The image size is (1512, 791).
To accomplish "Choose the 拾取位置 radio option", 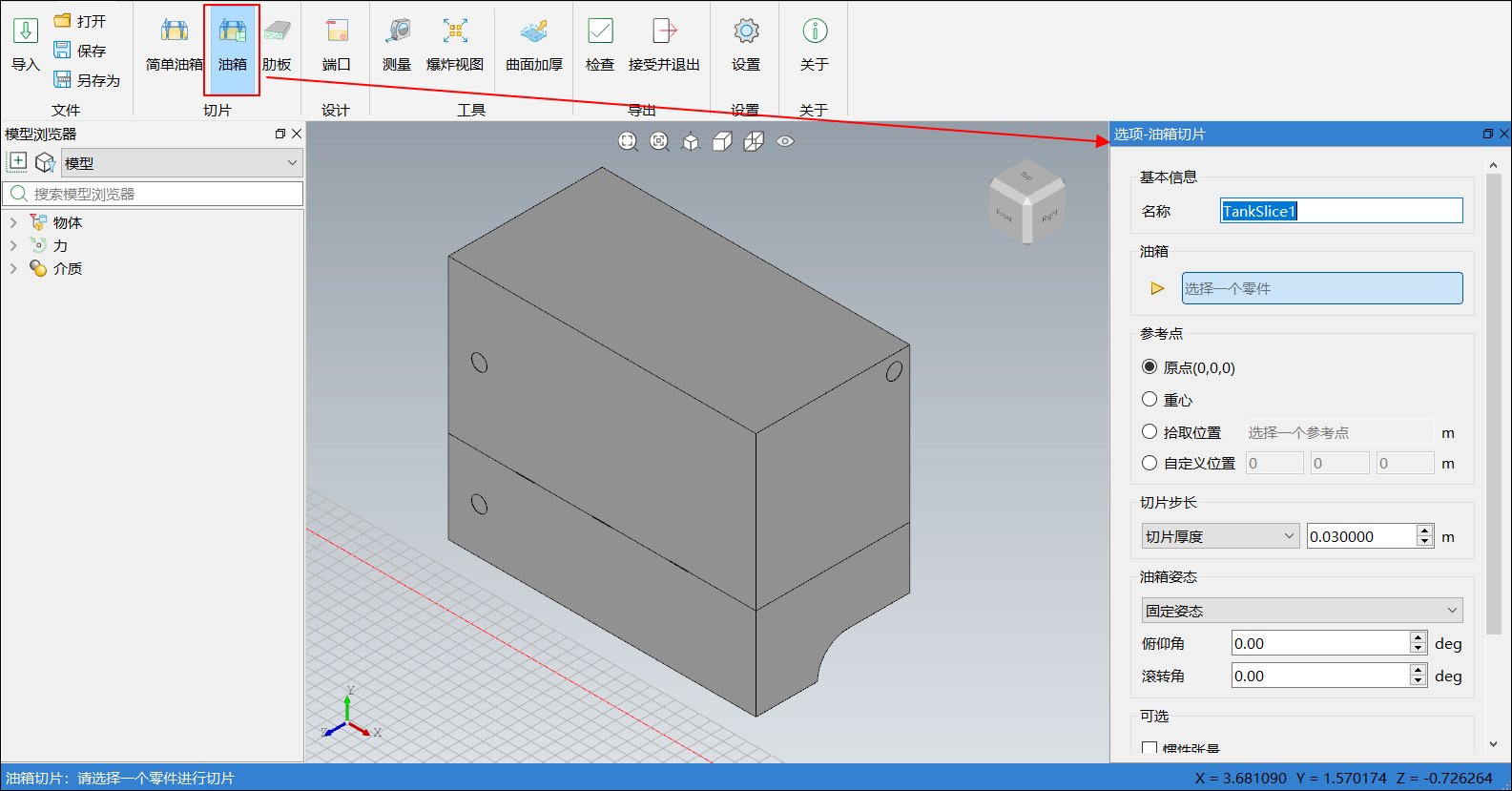I will click(1150, 431).
